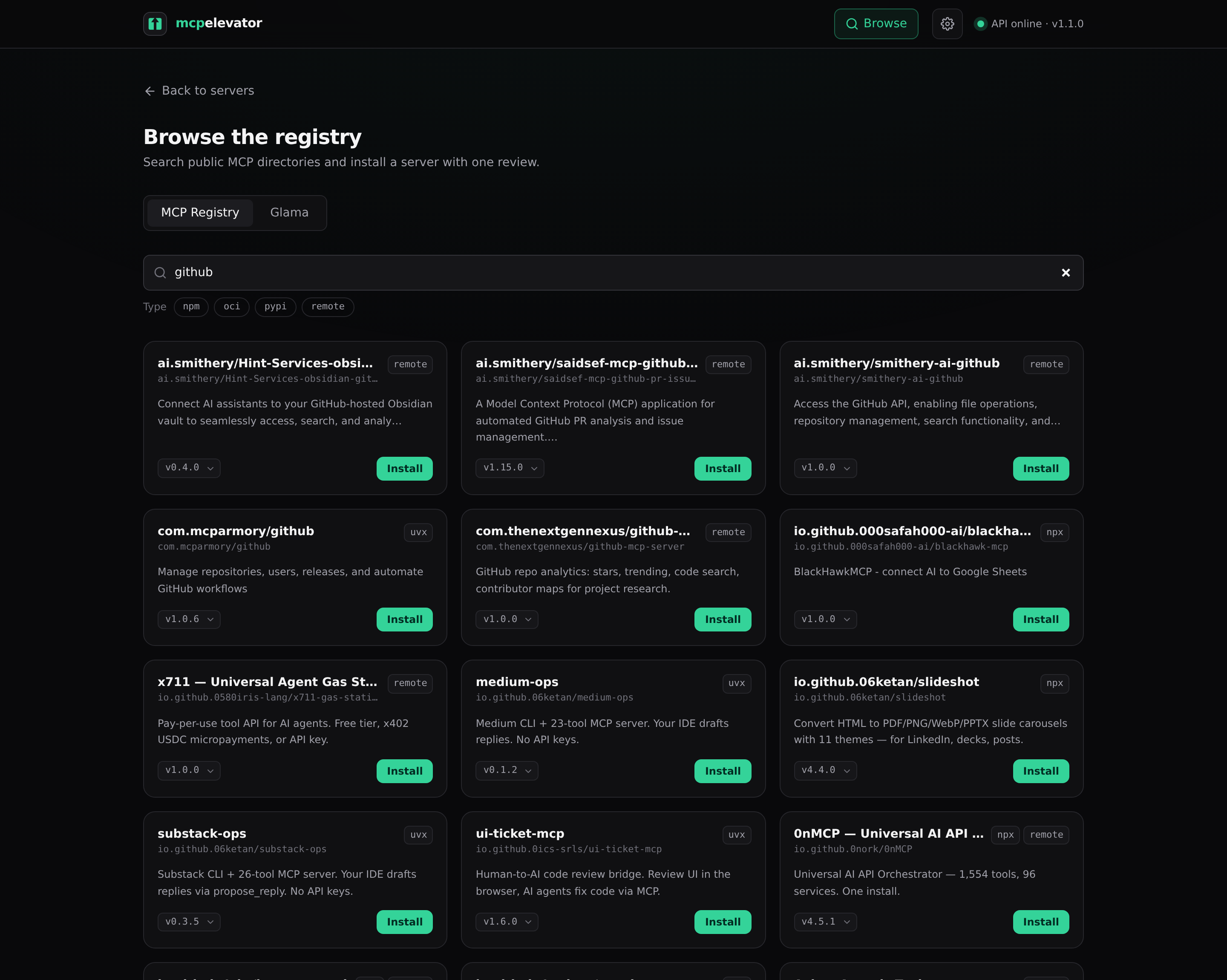Install the io.github.06ketan/slideshot server

pos(1041,772)
